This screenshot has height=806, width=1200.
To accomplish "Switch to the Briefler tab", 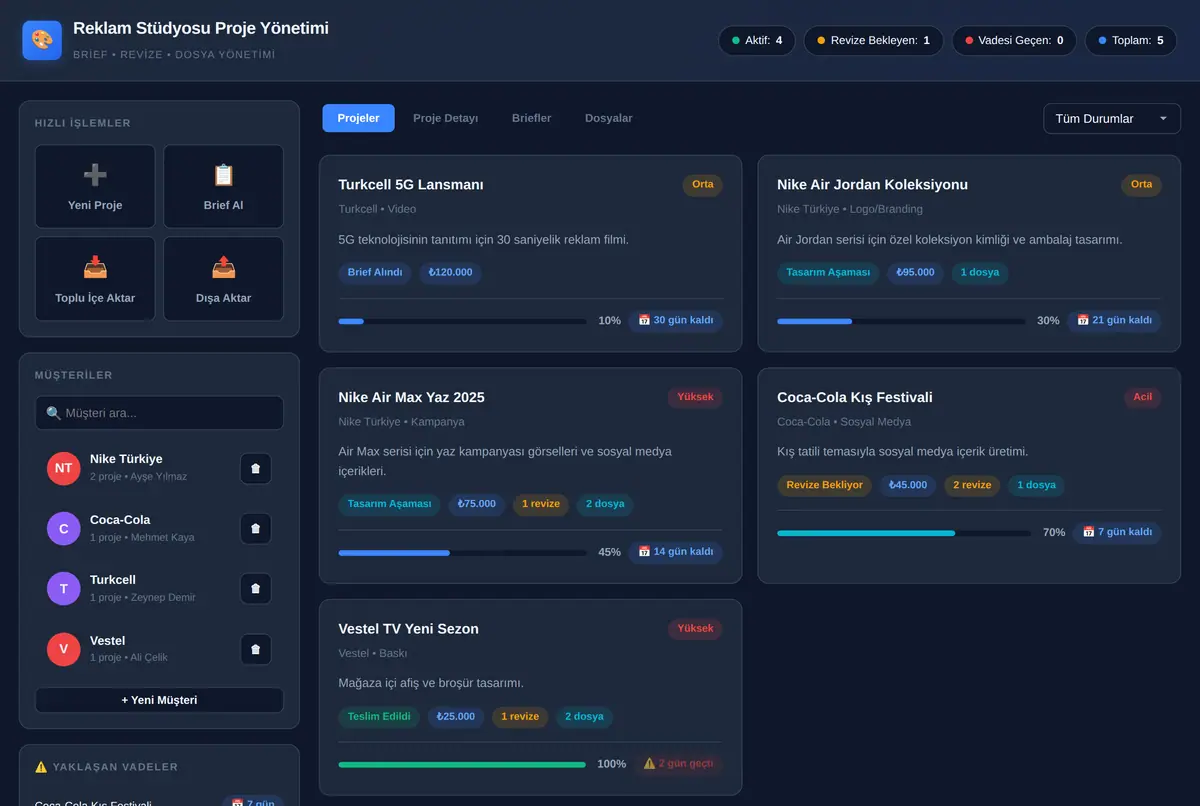I will point(532,118).
